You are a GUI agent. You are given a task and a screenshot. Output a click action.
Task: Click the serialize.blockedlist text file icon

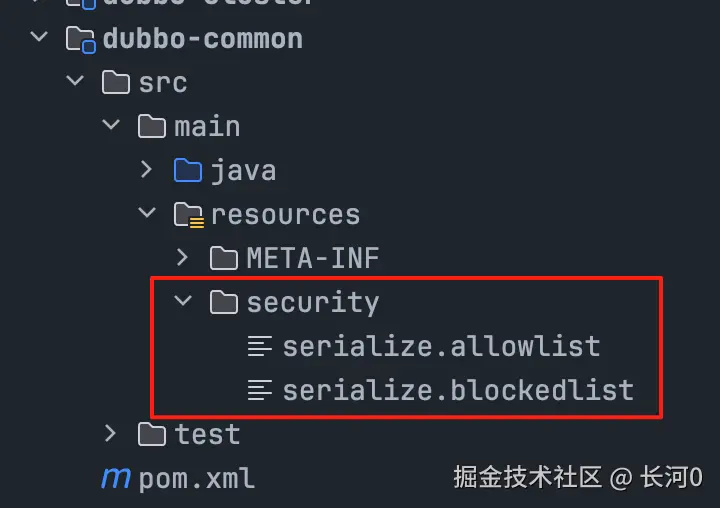pyautogui.click(x=260, y=390)
